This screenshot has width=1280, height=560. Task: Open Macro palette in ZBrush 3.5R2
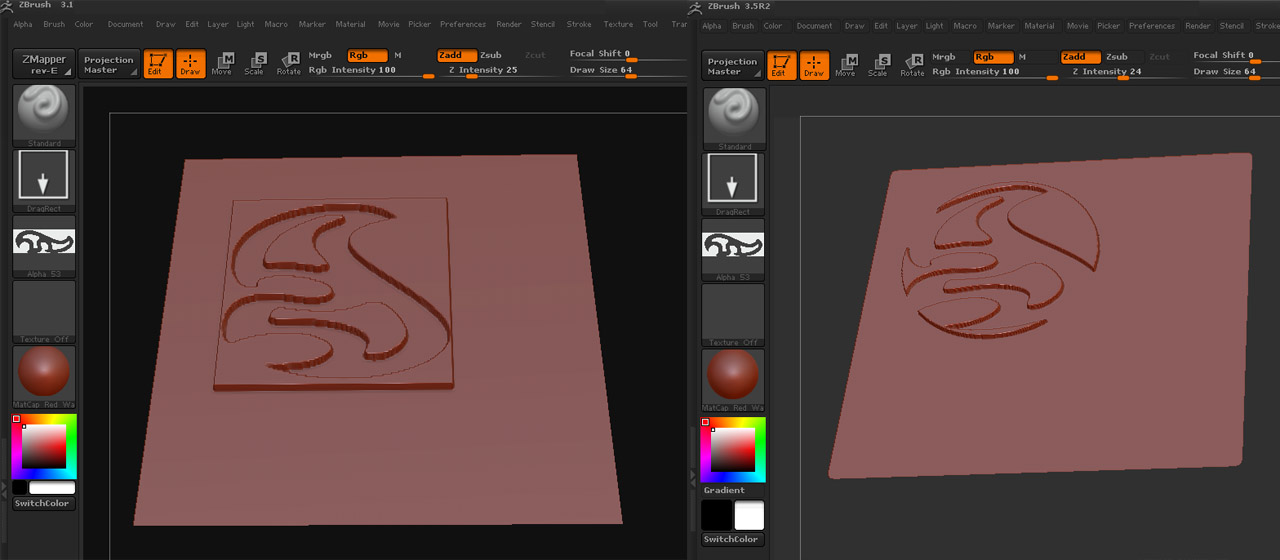965,26
